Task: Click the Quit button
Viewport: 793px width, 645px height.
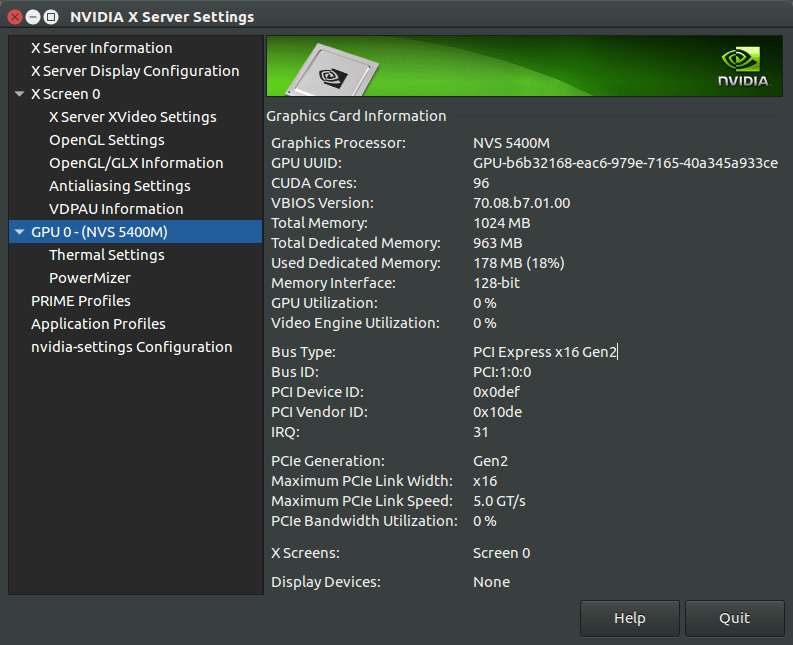Action: (x=734, y=618)
